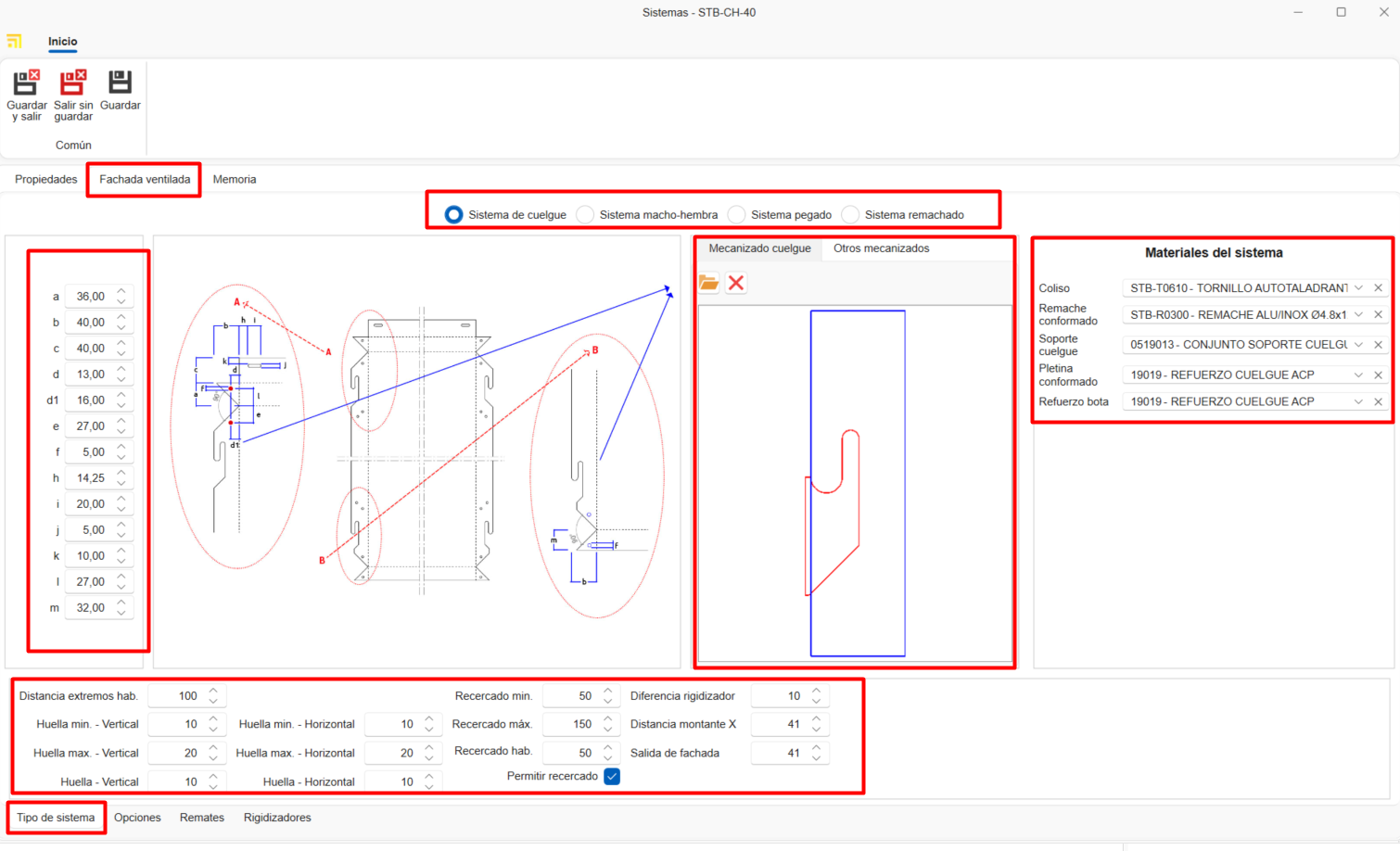
Task: Open the Inicio ribbon tab
Action: 63,42
